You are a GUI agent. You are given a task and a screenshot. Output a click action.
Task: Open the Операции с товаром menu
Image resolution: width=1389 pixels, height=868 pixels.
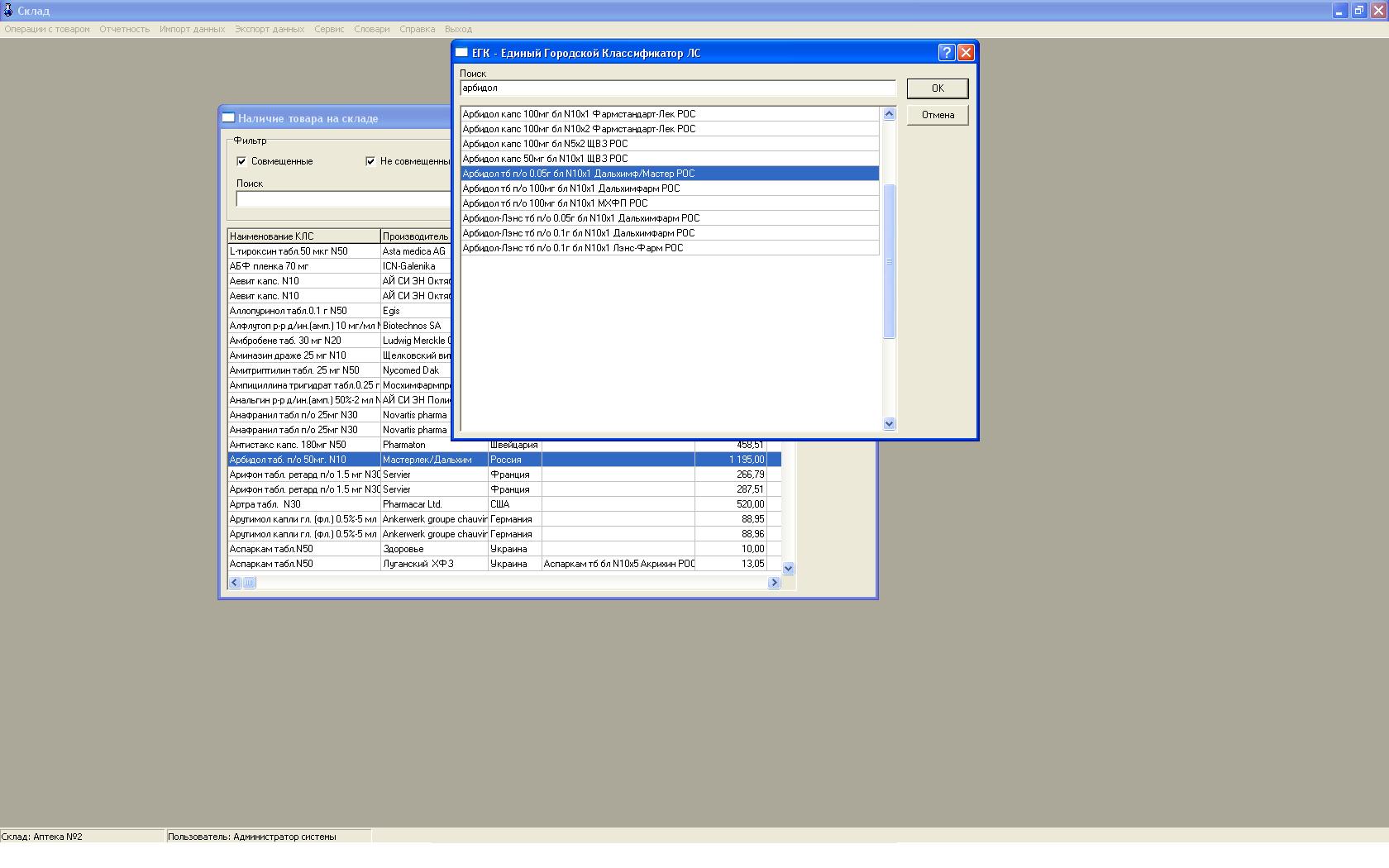[x=47, y=29]
